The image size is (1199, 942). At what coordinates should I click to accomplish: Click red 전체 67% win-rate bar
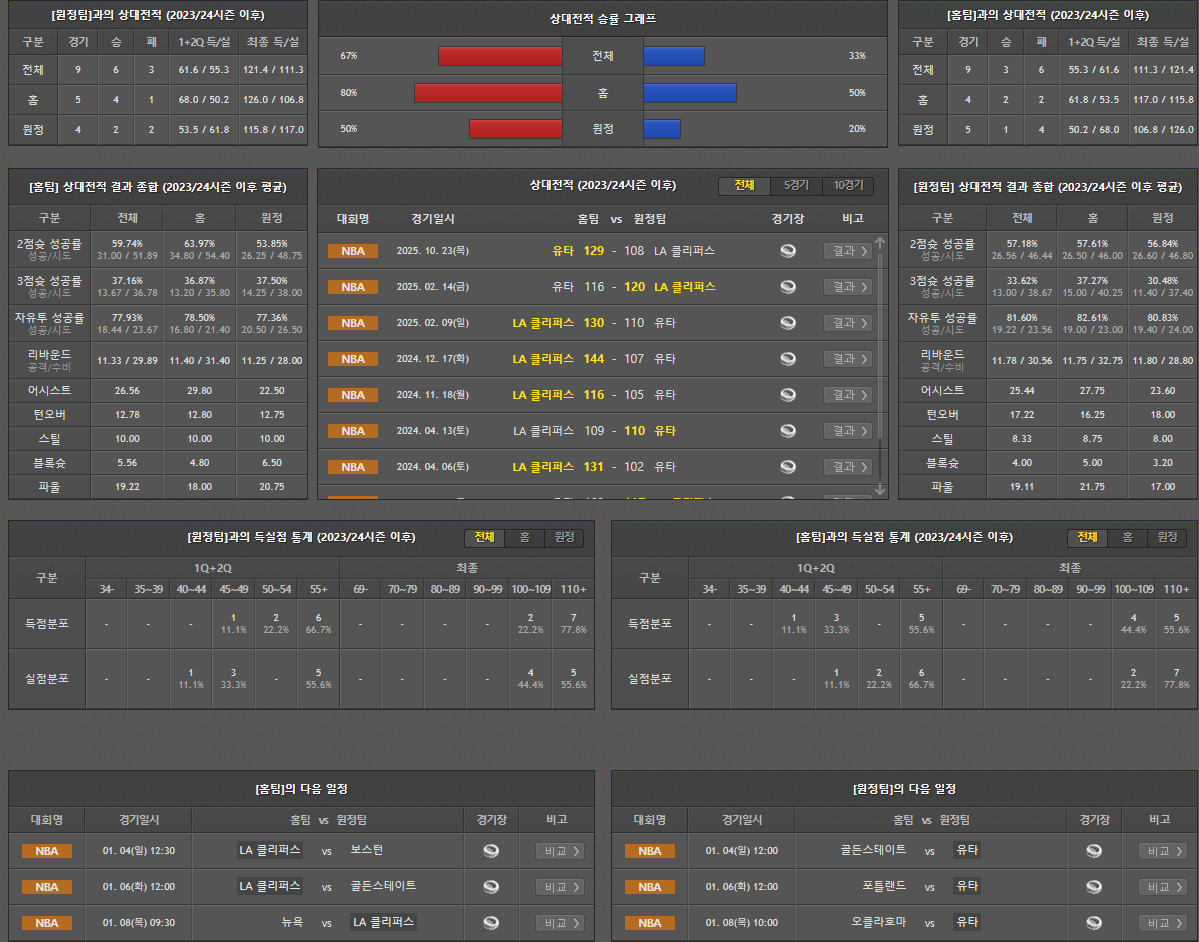[500, 56]
